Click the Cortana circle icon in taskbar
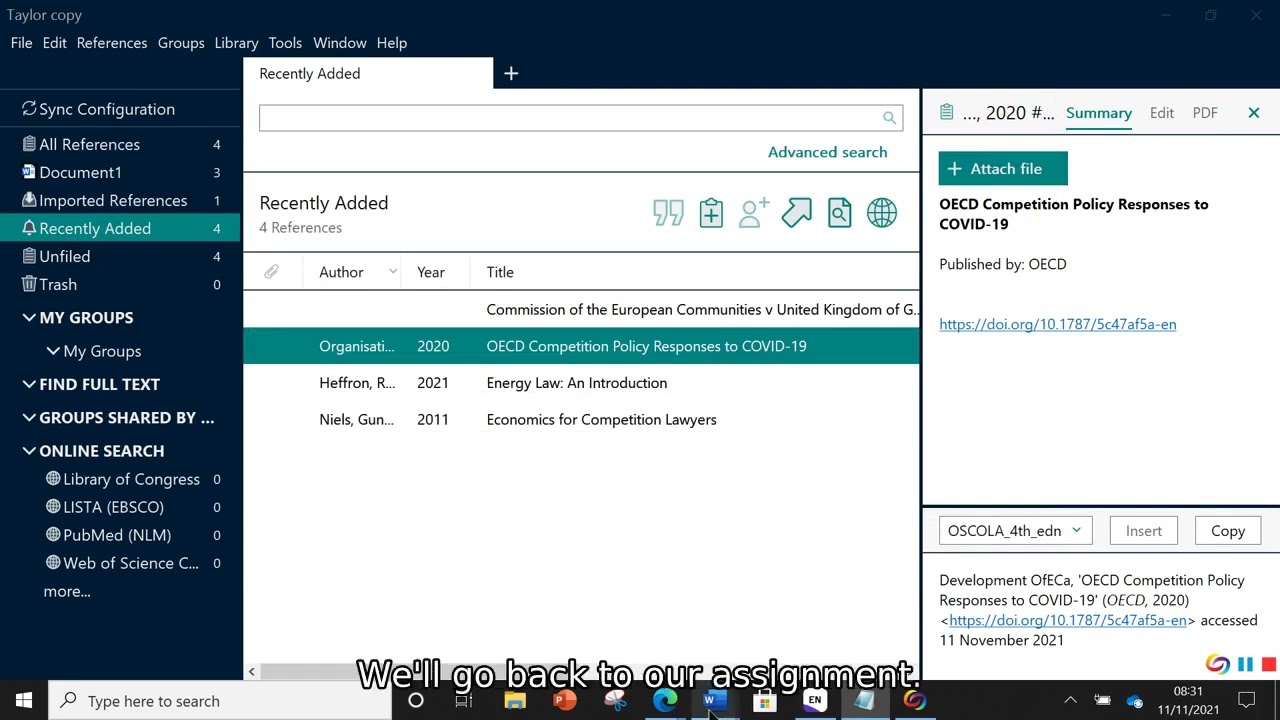Screen dimensions: 1280x720 coord(416,701)
